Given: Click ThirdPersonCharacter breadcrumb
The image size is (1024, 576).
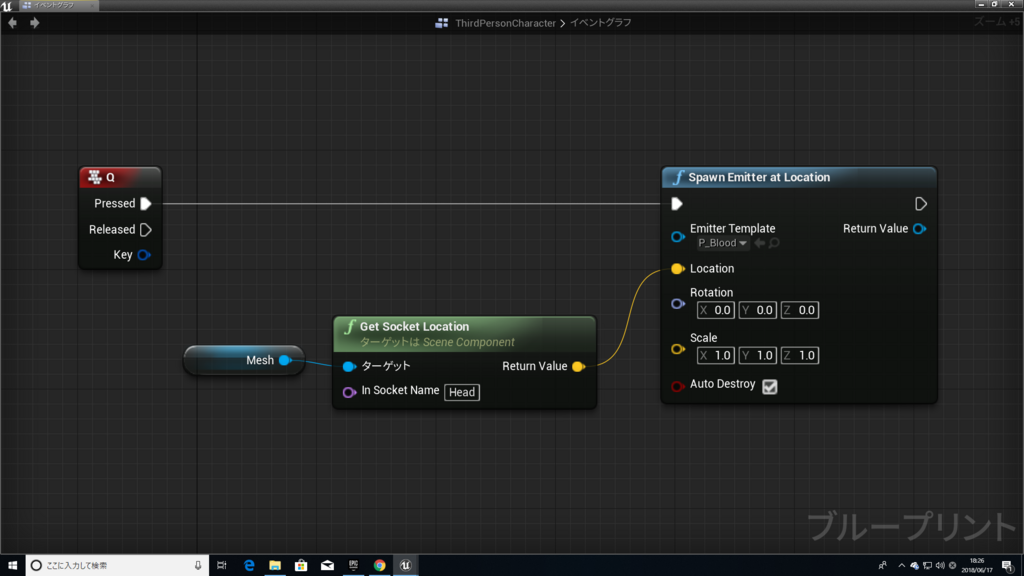Looking at the screenshot, I should [505, 23].
